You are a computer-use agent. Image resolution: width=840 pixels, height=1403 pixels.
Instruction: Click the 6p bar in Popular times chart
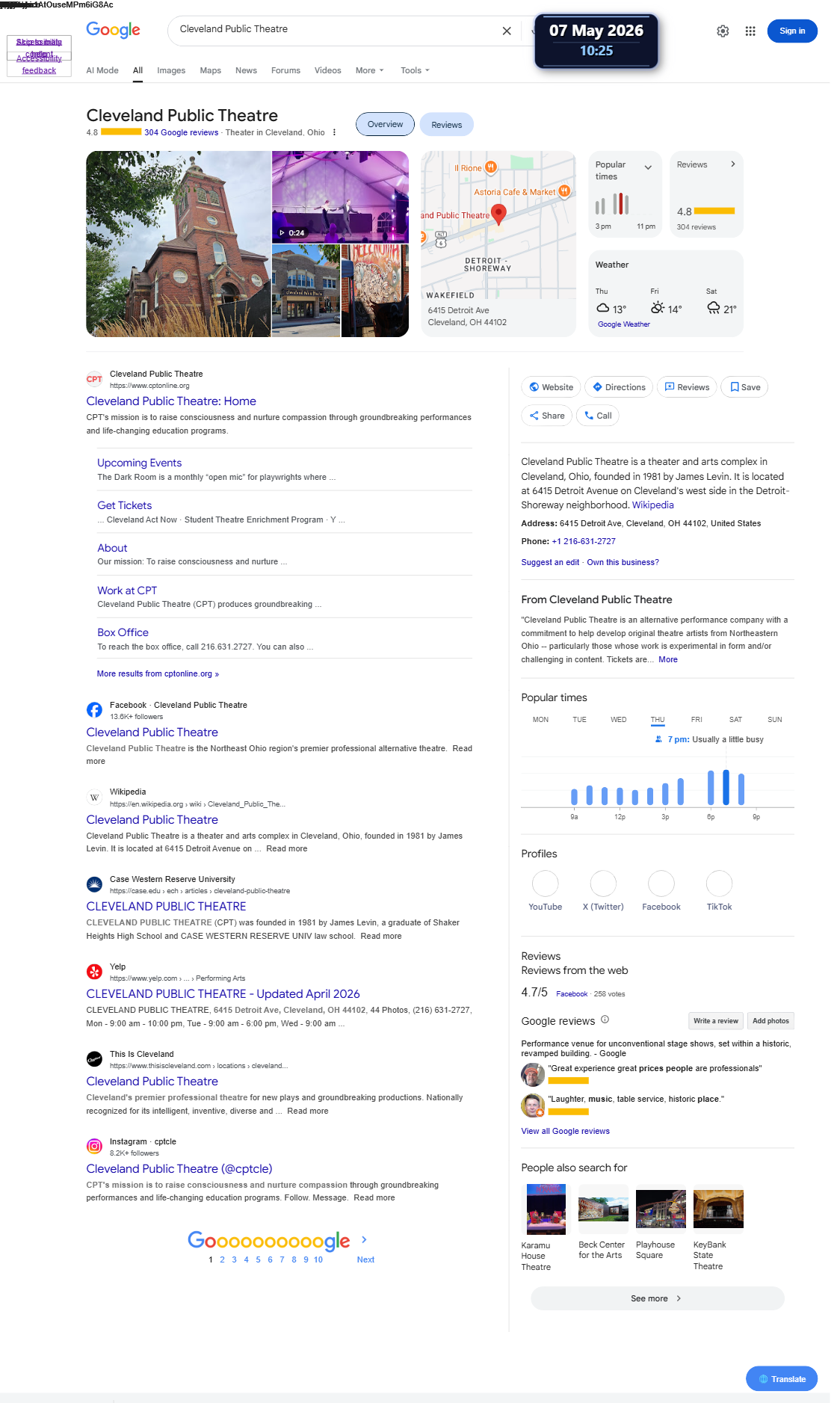coord(711,787)
